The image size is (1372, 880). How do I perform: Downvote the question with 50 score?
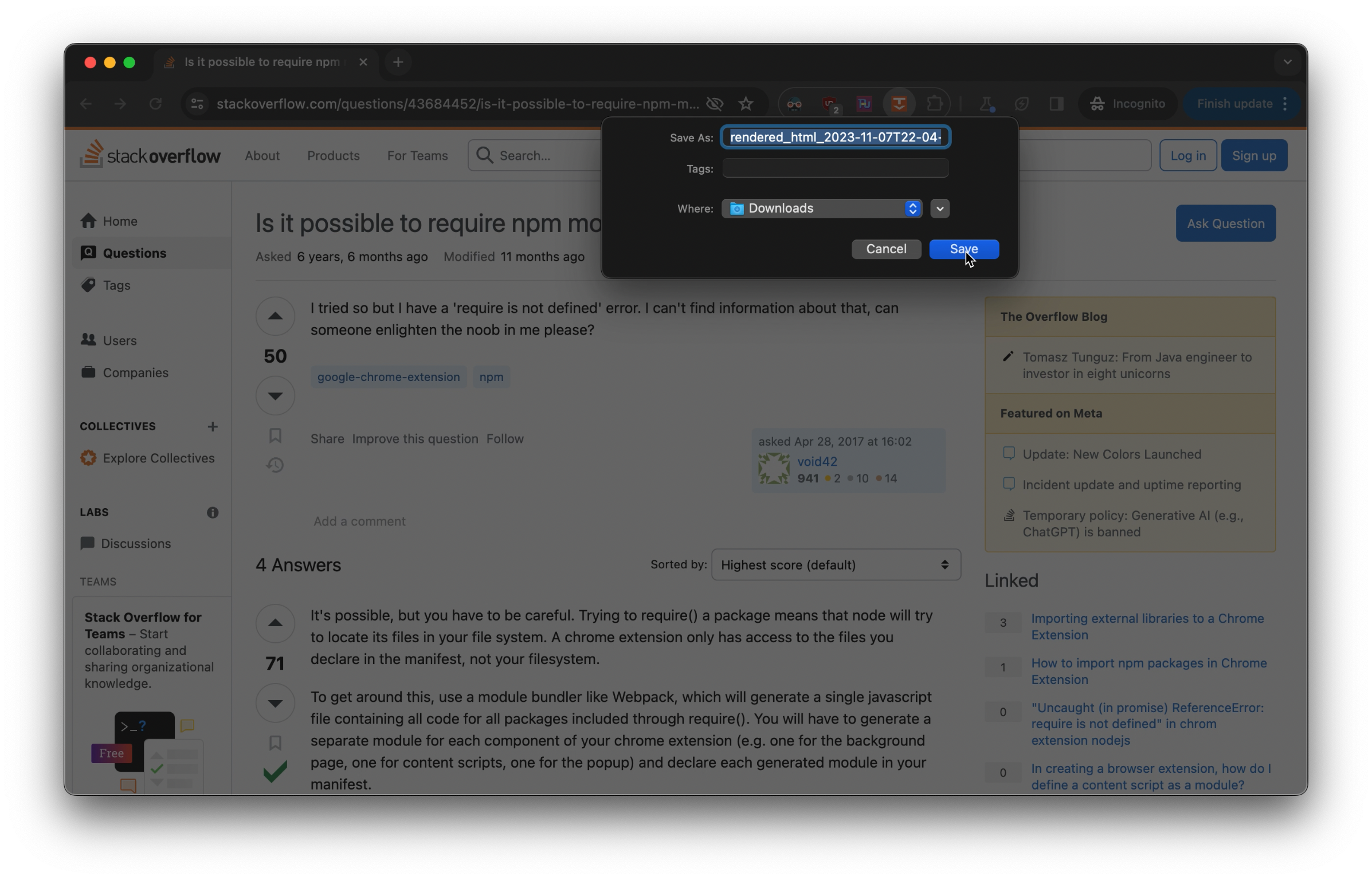point(275,395)
